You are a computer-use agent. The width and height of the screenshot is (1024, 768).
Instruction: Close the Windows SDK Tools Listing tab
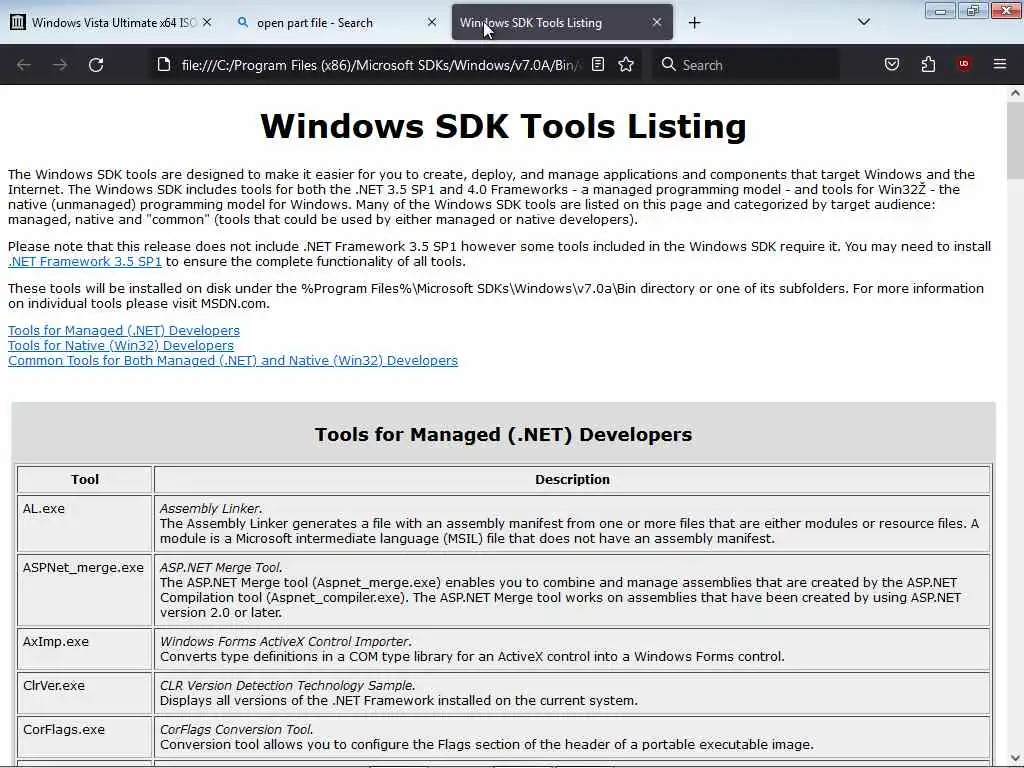[x=657, y=22]
